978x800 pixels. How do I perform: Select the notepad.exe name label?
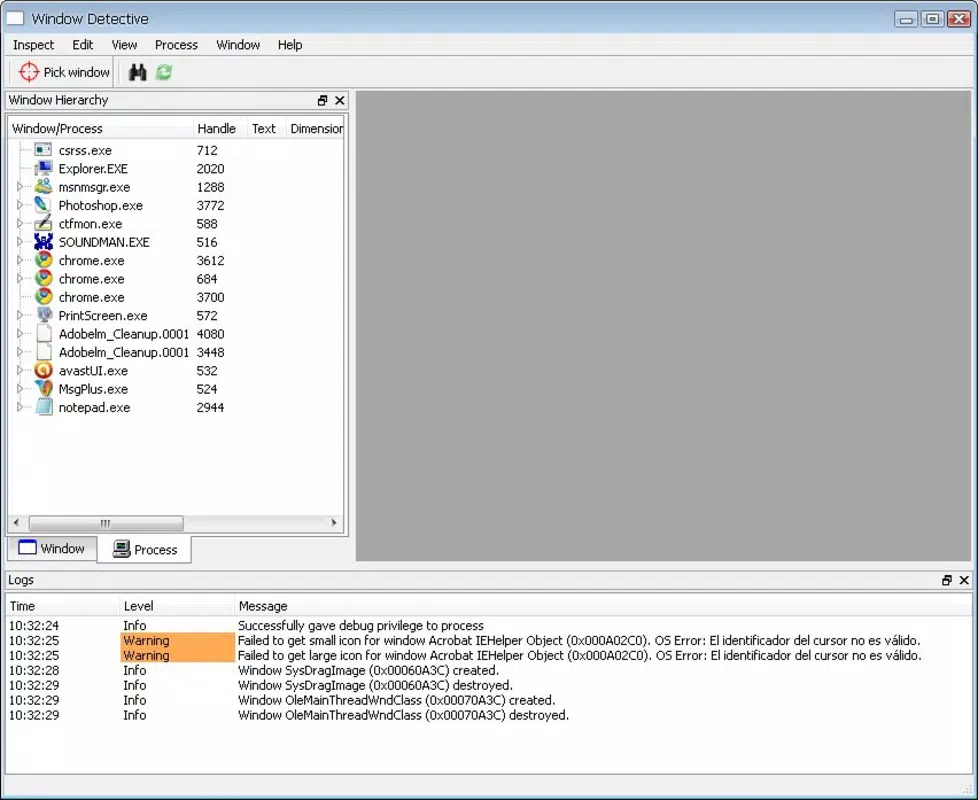coord(94,408)
